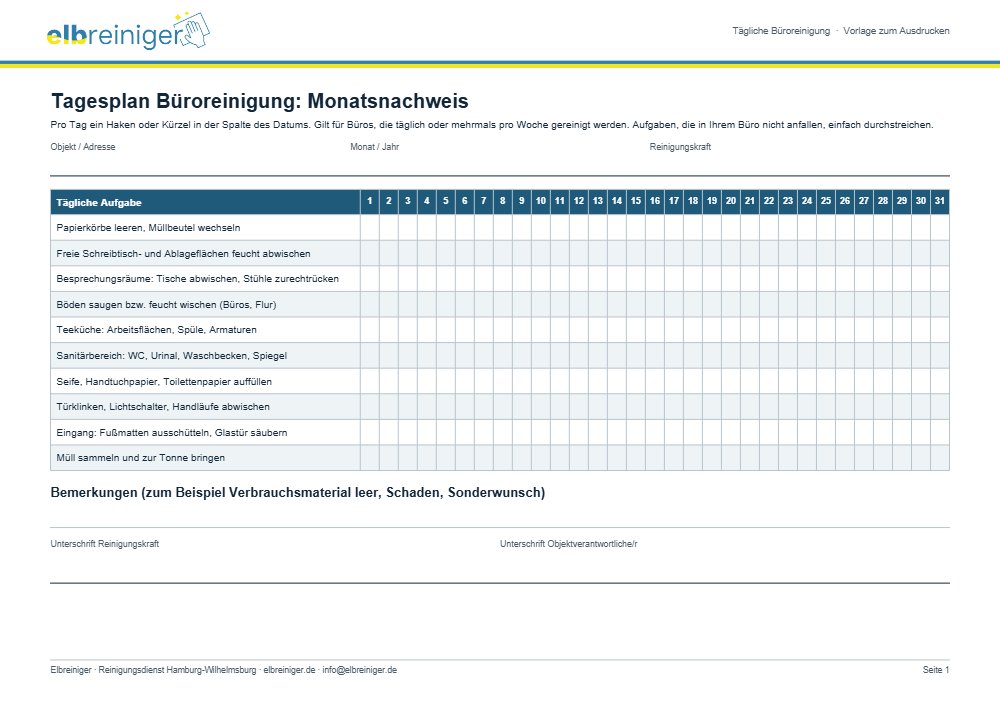Screen dimensions: 1000x707
Task: Click the row 'Eingang: Fußmatten ausschütteln, Glastür säubern'
Action: [x=500, y=432]
